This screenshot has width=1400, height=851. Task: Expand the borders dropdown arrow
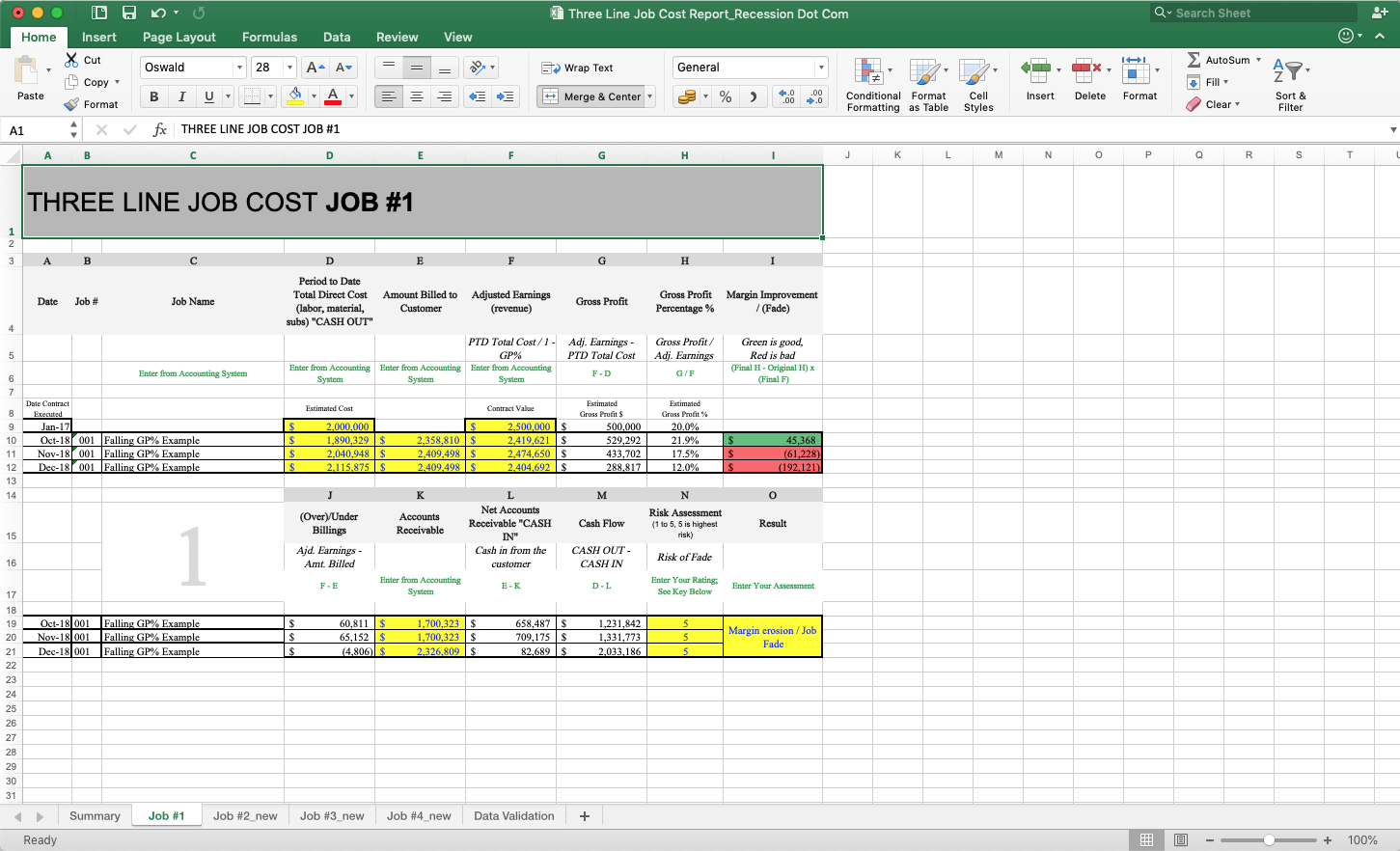pos(270,96)
